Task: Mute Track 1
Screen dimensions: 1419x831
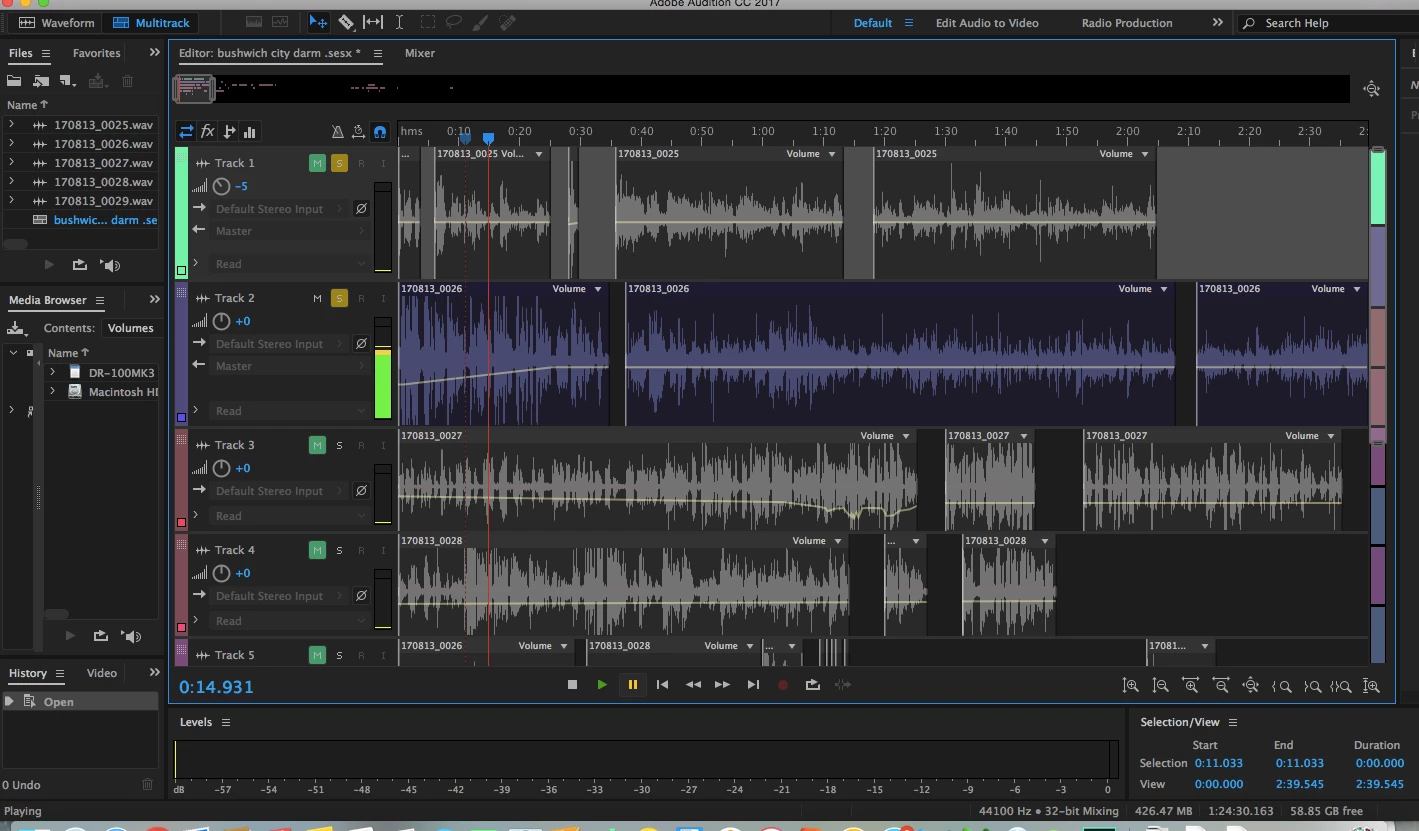Action: pyautogui.click(x=317, y=163)
